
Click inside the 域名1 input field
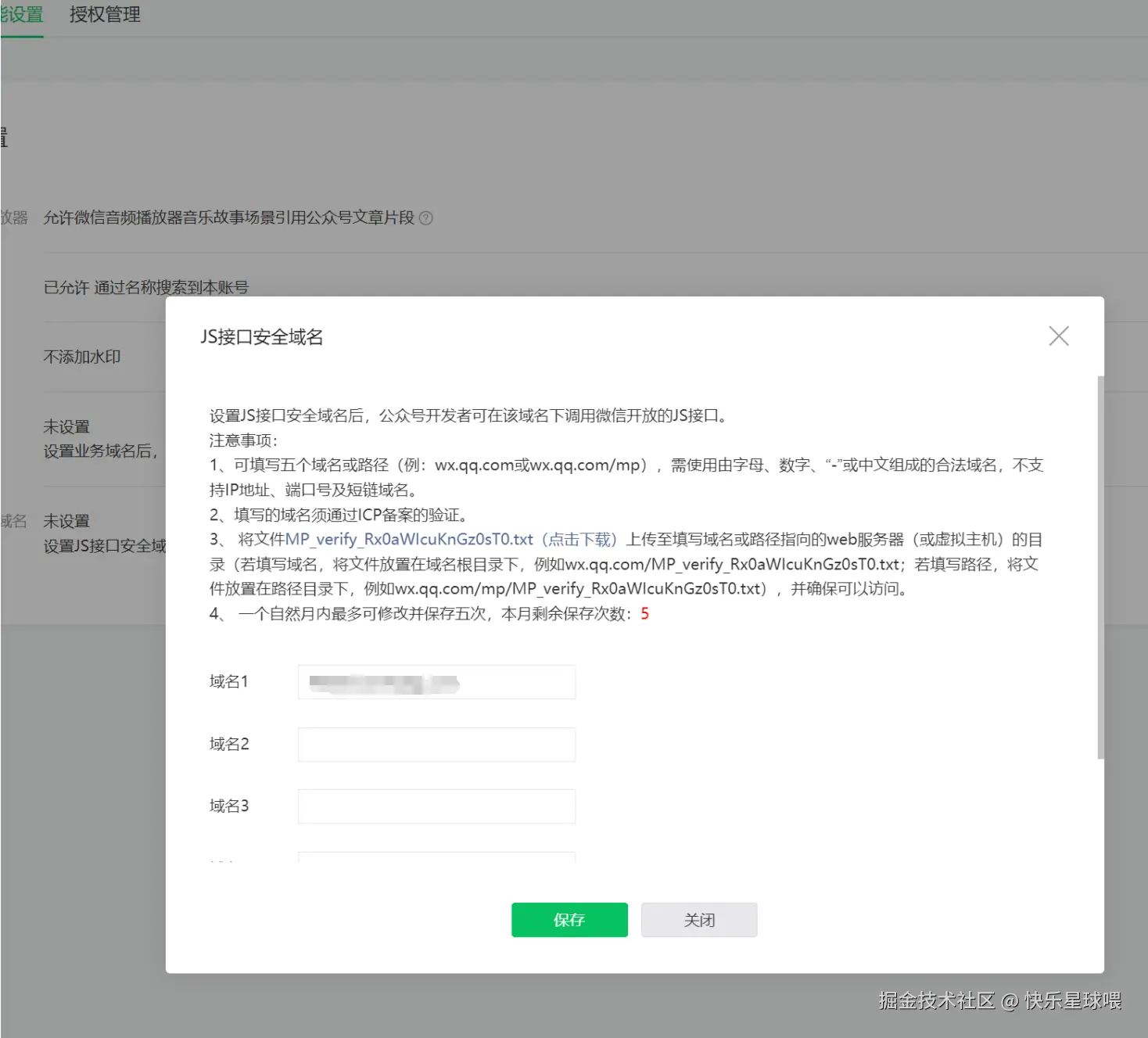(436, 681)
